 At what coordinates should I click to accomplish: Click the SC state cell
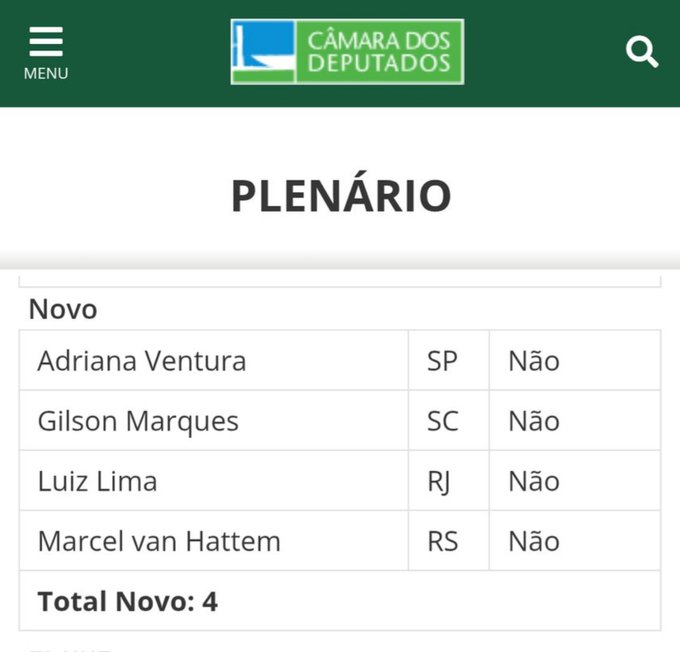point(442,421)
